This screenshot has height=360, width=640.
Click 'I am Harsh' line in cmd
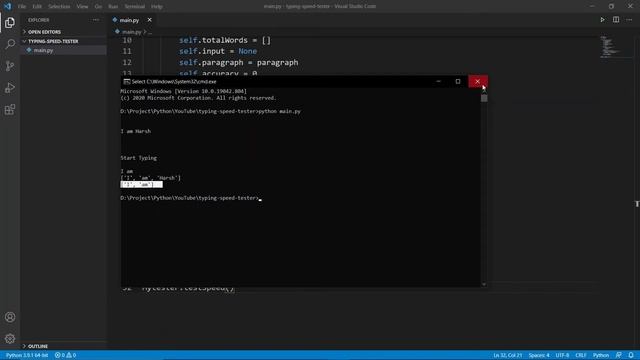[136, 131]
